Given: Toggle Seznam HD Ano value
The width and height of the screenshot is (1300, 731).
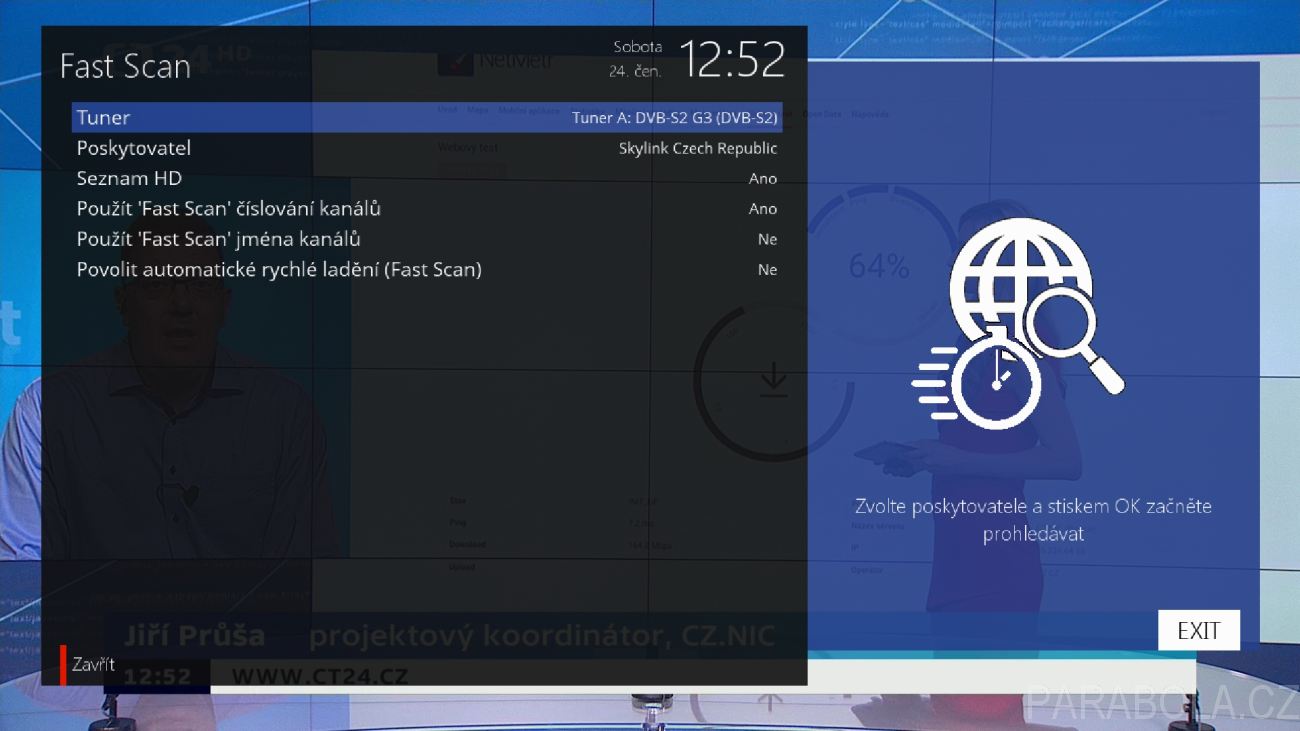Looking at the screenshot, I should tap(763, 179).
